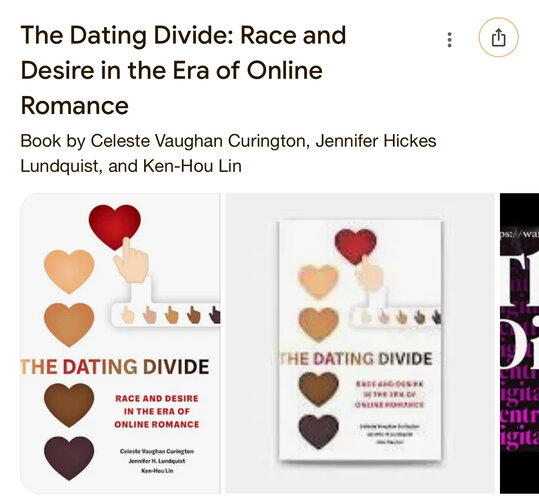Image resolution: width=539 pixels, height=500 pixels.
Task: Select the medium-brown skin tone hand emoji
Action: point(194,315)
